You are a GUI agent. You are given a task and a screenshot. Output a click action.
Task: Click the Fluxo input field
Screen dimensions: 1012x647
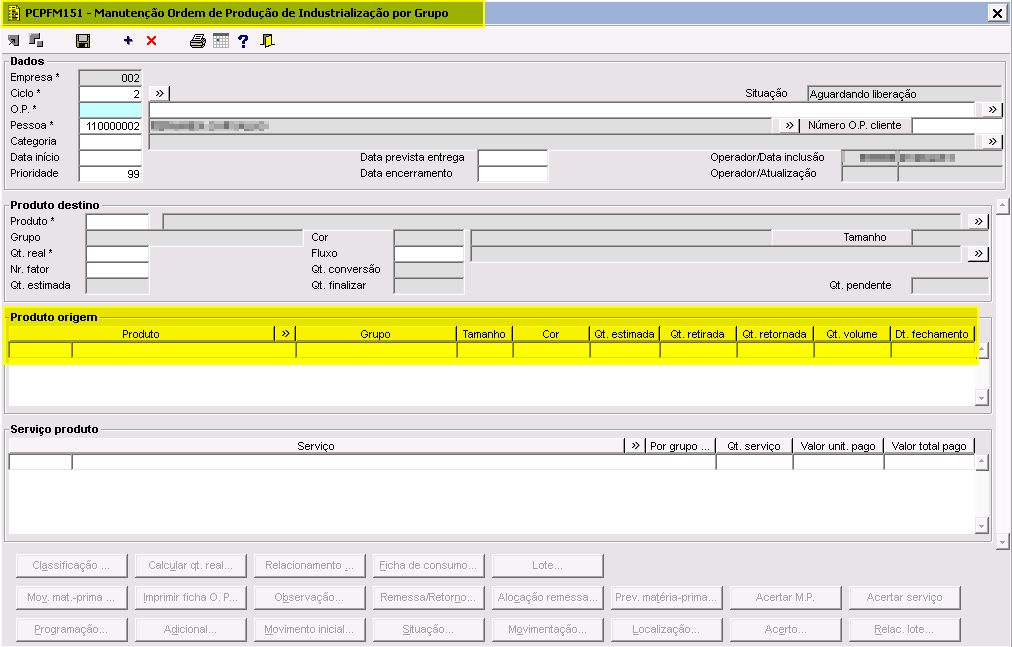coord(429,254)
